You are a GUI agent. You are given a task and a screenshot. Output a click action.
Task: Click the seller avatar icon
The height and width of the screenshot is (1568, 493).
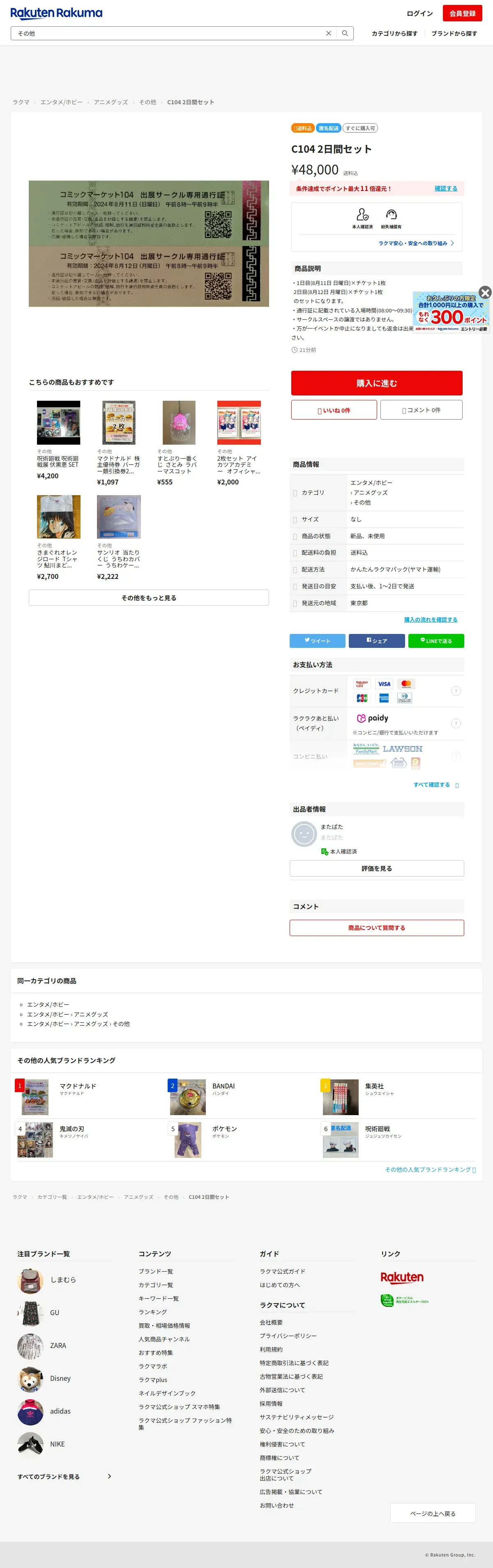tap(304, 834)
